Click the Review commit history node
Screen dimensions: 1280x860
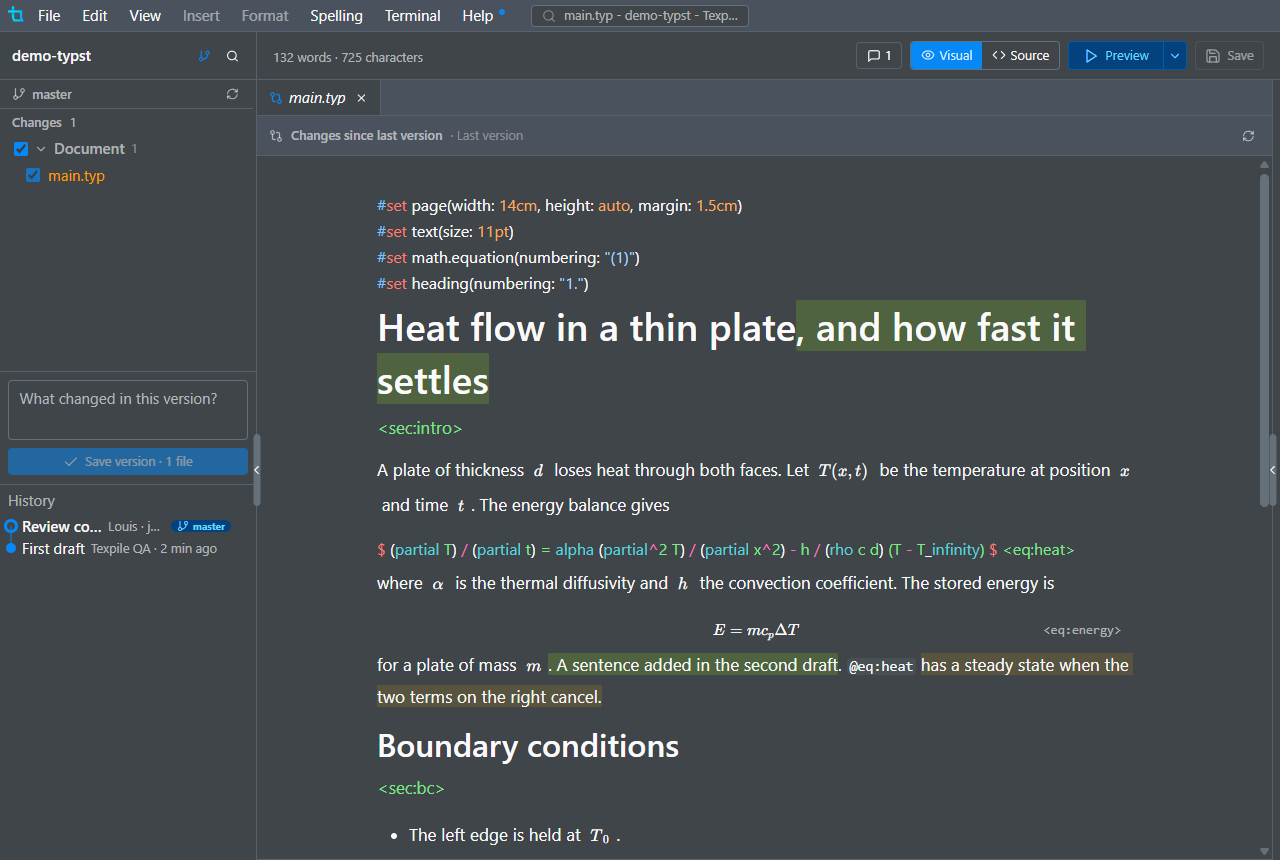[11, 526]
